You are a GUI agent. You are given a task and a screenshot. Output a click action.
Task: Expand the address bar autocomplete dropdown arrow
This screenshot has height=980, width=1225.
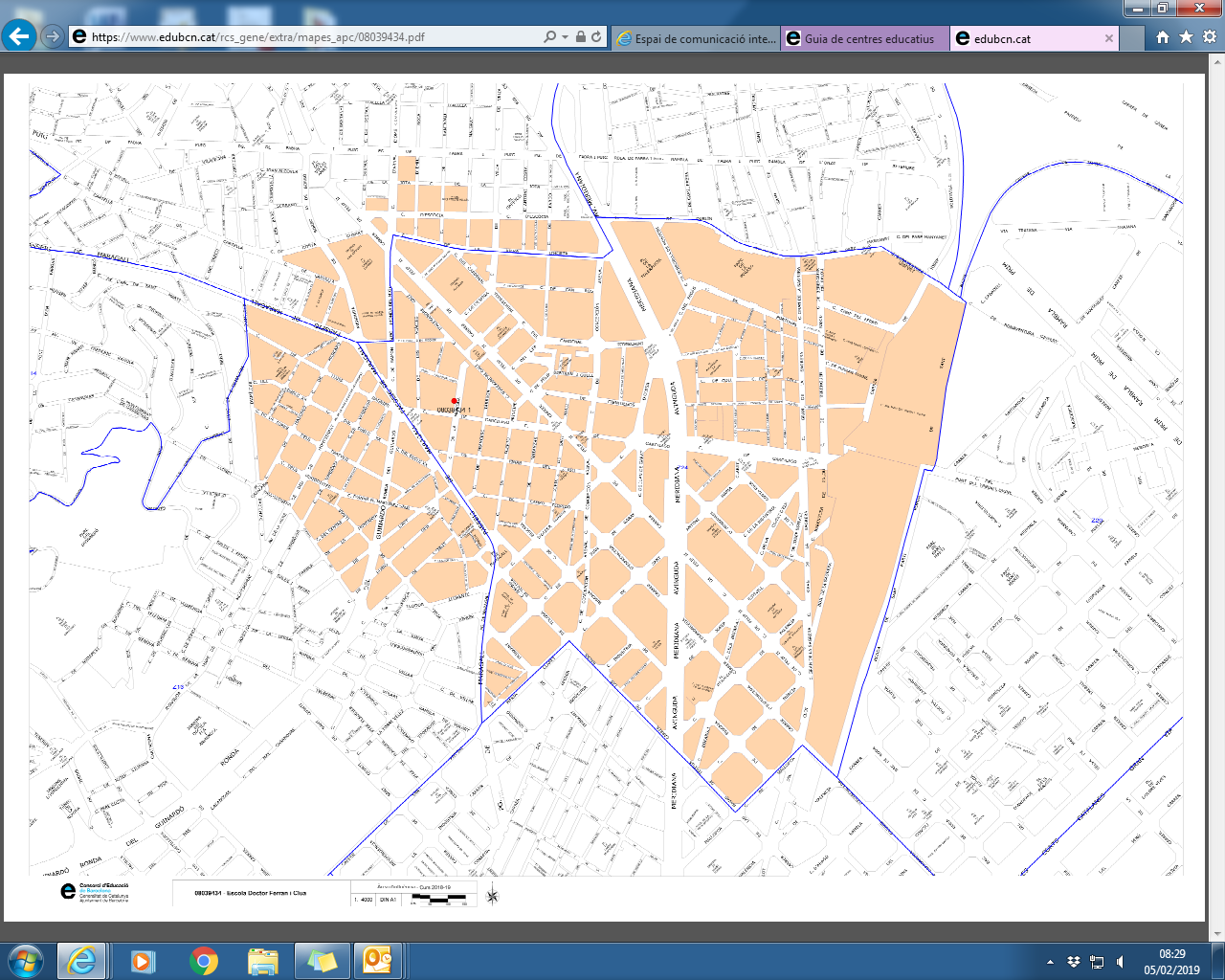click(x=565, y=37)
